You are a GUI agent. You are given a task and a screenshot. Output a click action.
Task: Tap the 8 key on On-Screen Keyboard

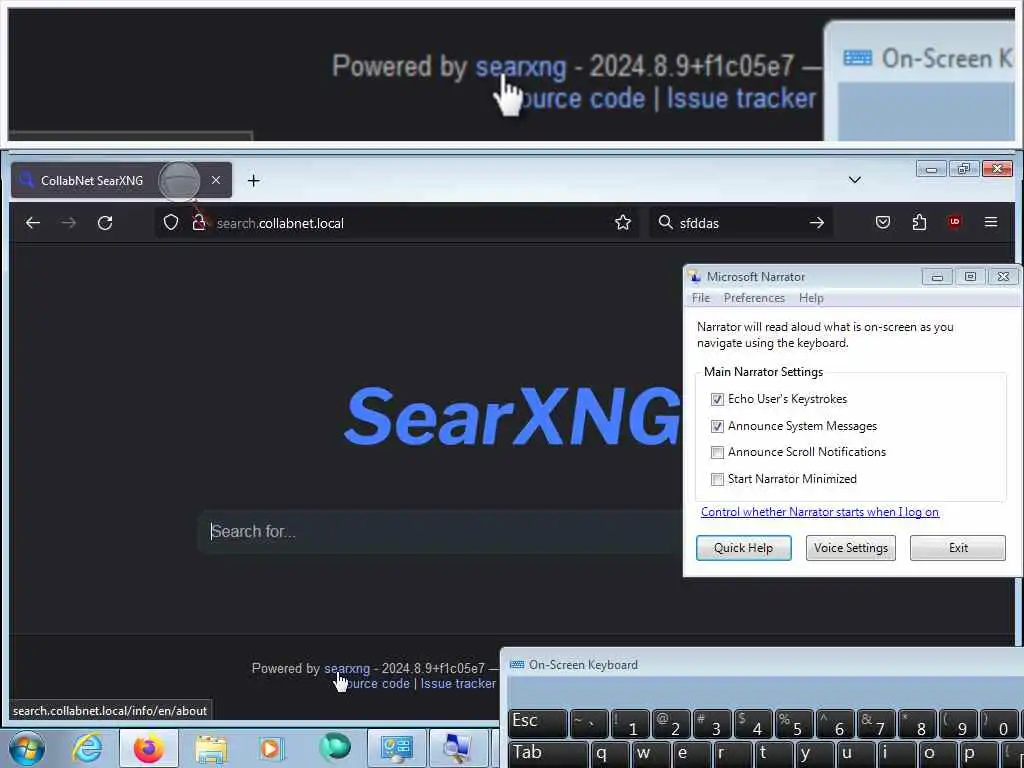[x=917, y=724]
